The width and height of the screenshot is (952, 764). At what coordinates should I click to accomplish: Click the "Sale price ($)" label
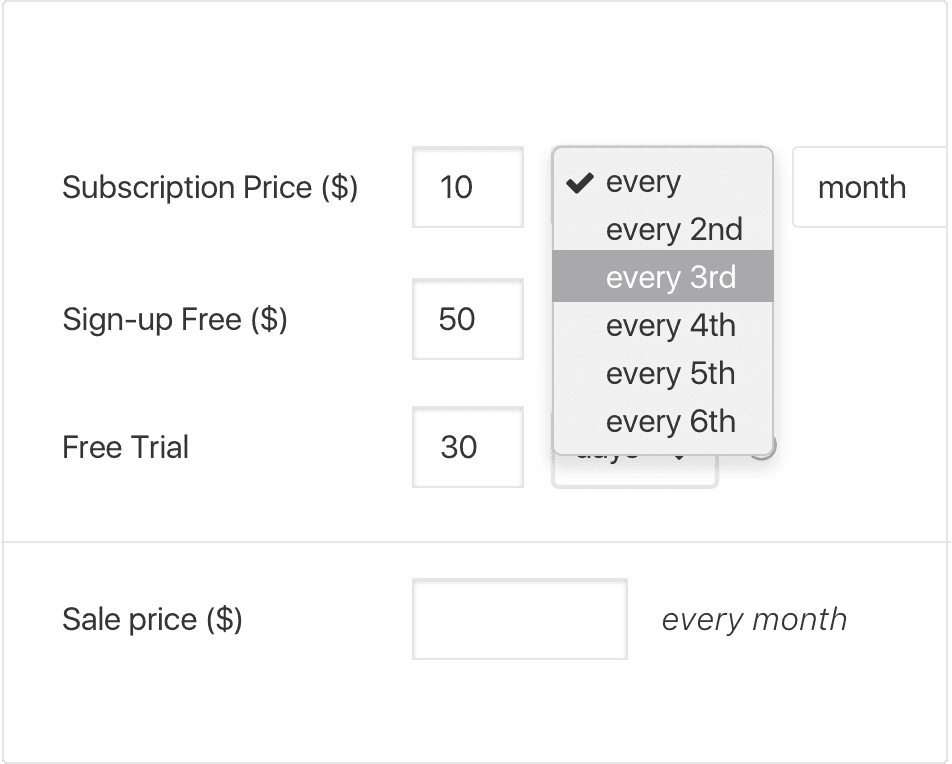152,619
